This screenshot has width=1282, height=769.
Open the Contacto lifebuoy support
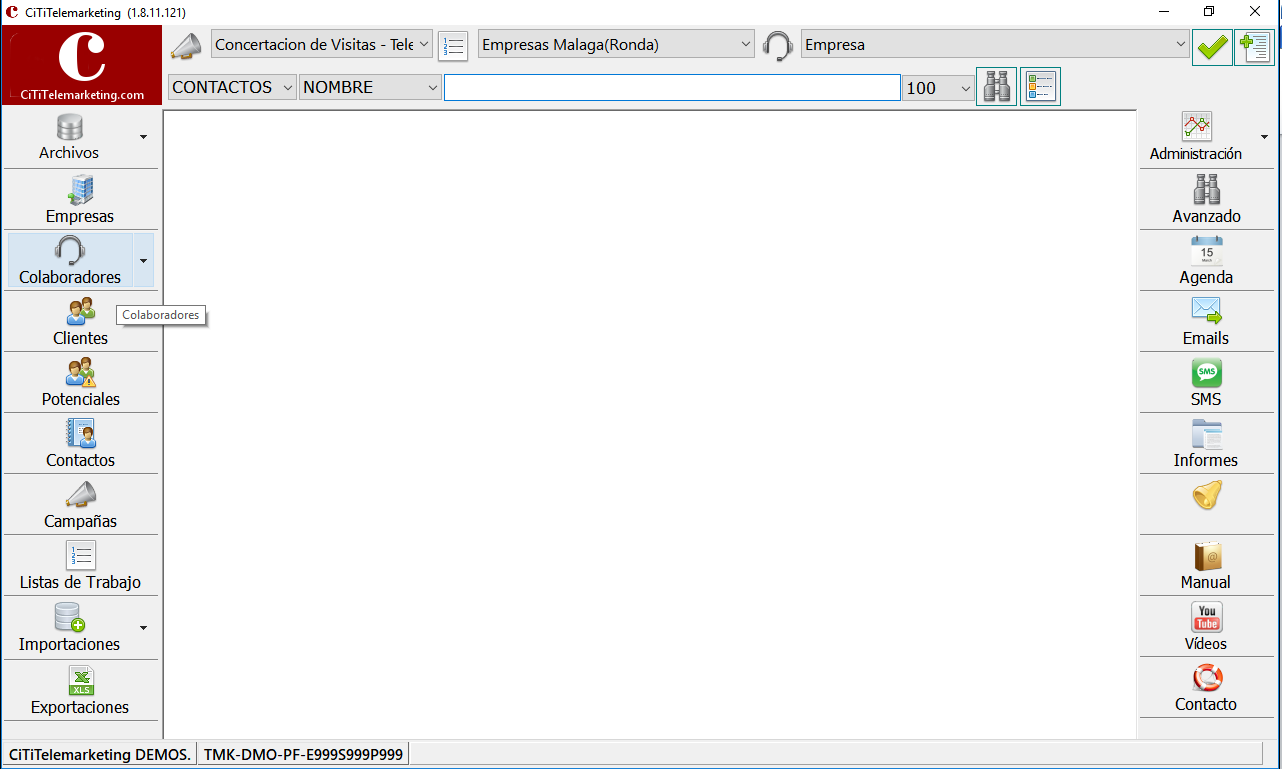pyautogui.click(x=1206, y=689)
